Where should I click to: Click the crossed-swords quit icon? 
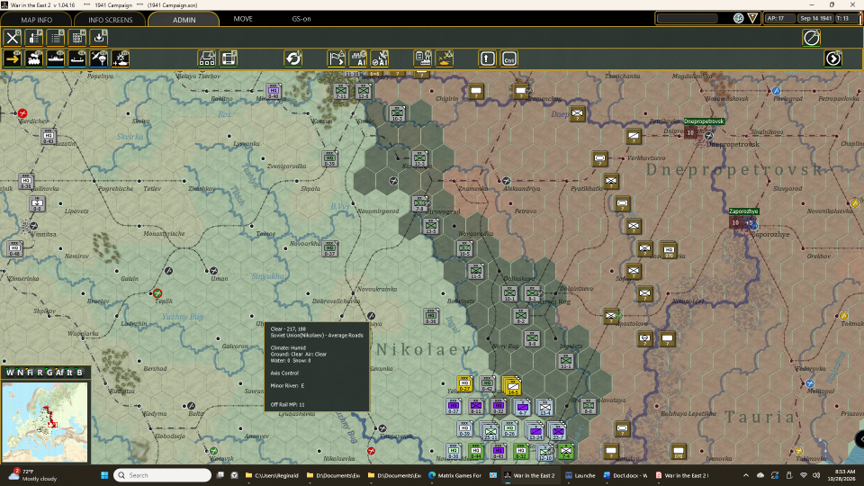click(x=12, y=38)
